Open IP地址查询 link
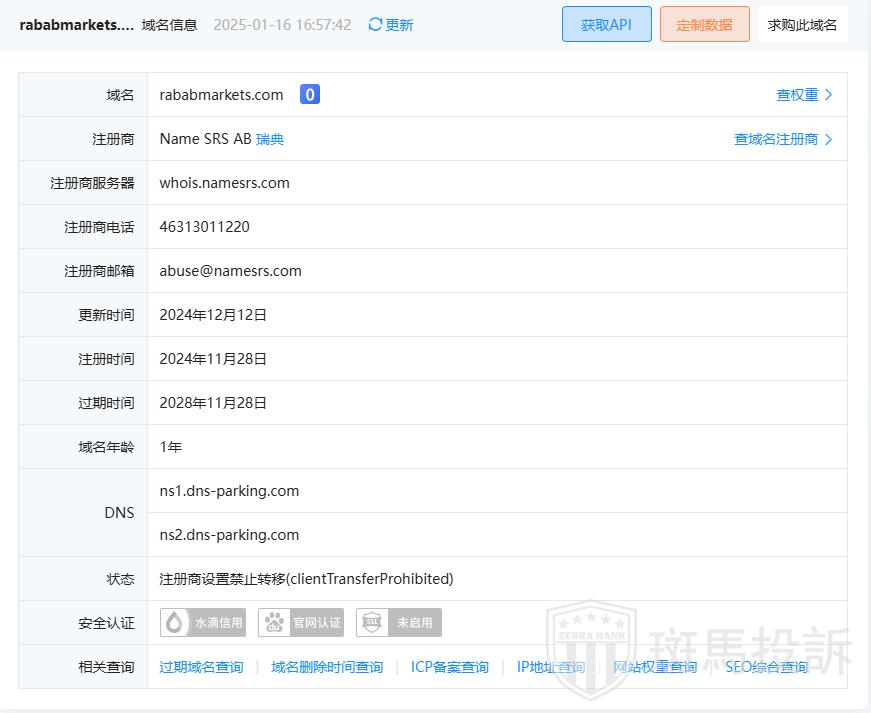 pos(551,667)
